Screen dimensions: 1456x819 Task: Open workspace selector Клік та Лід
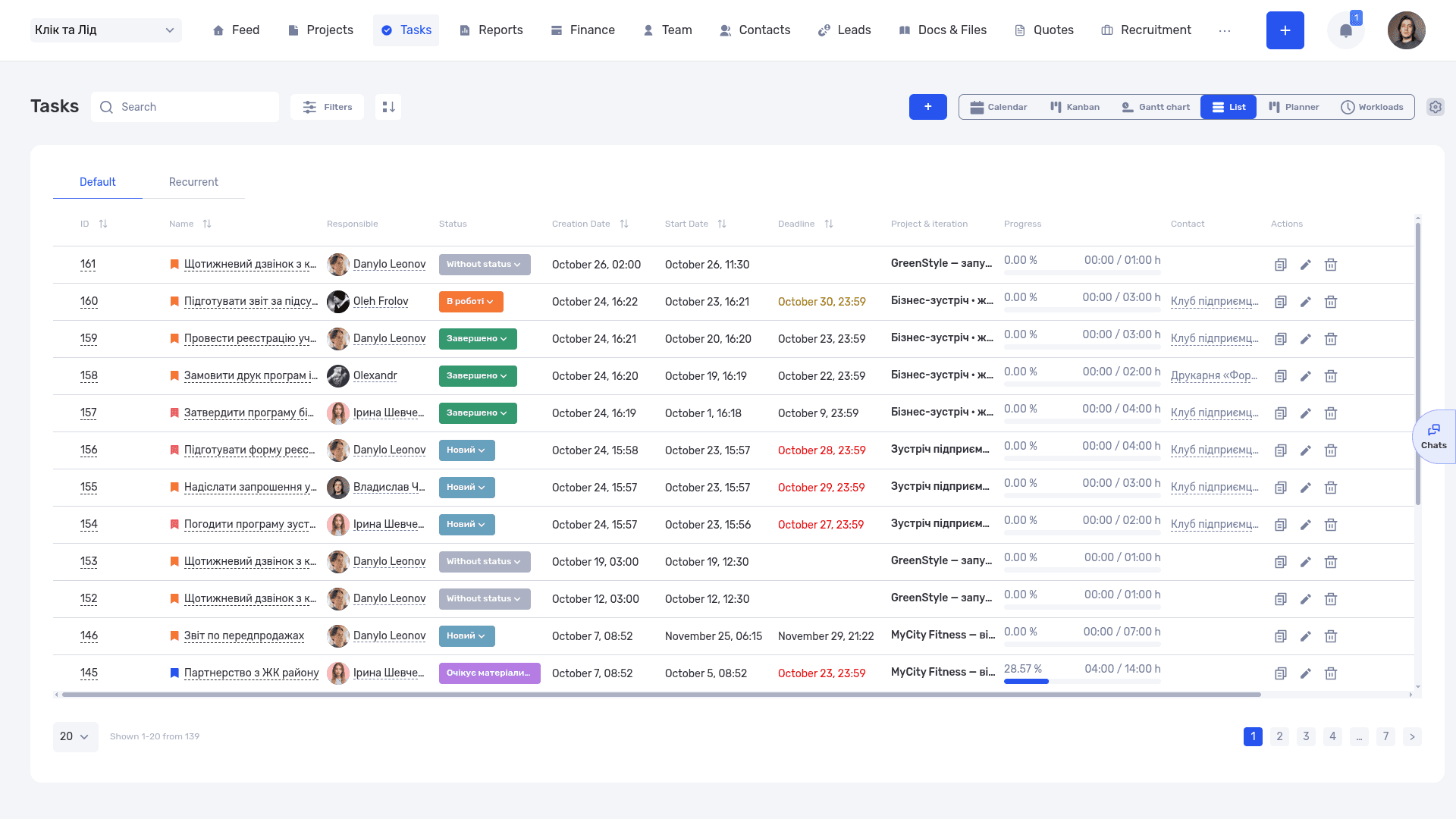pos(106,30)
